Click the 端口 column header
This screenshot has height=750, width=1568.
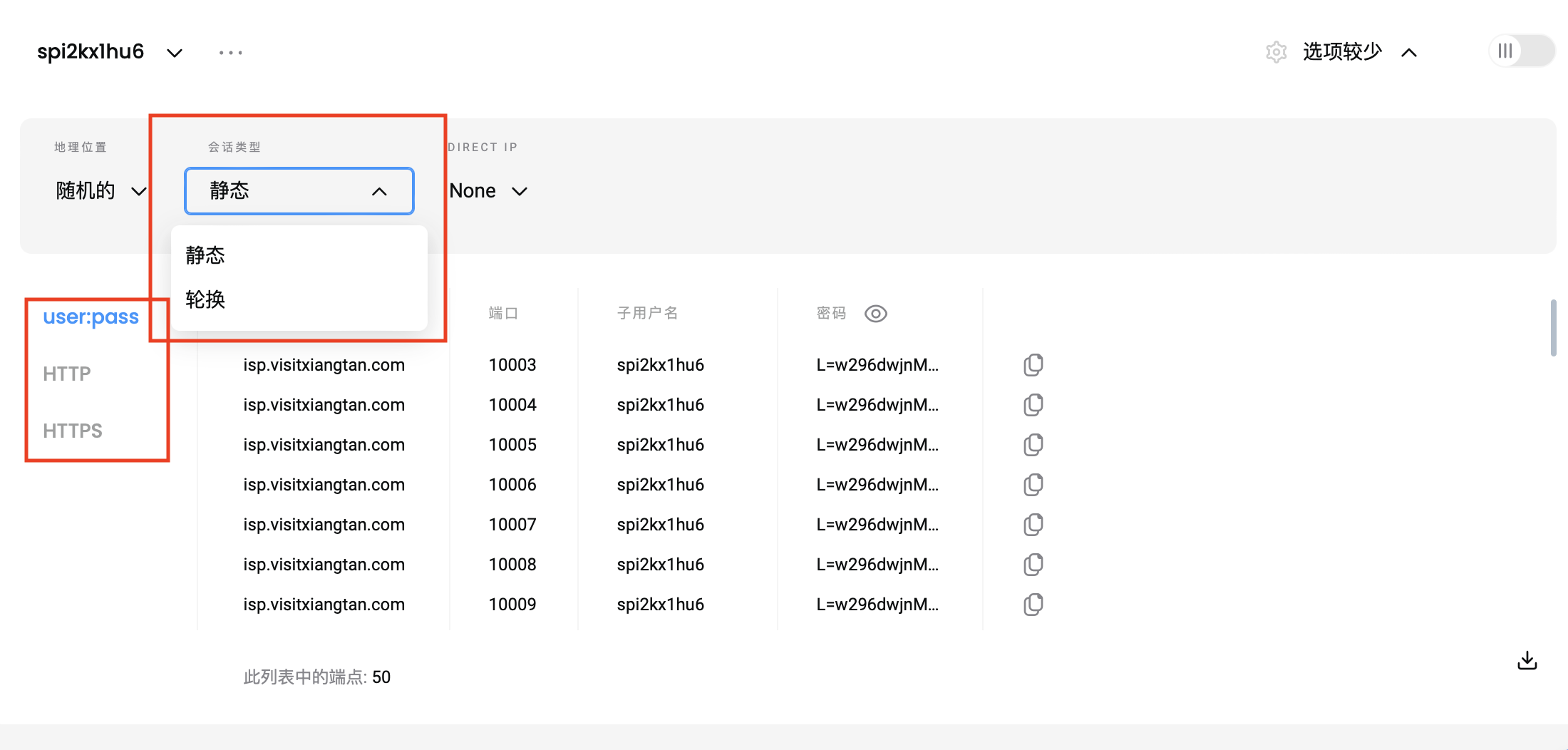[x=503, y=313]
